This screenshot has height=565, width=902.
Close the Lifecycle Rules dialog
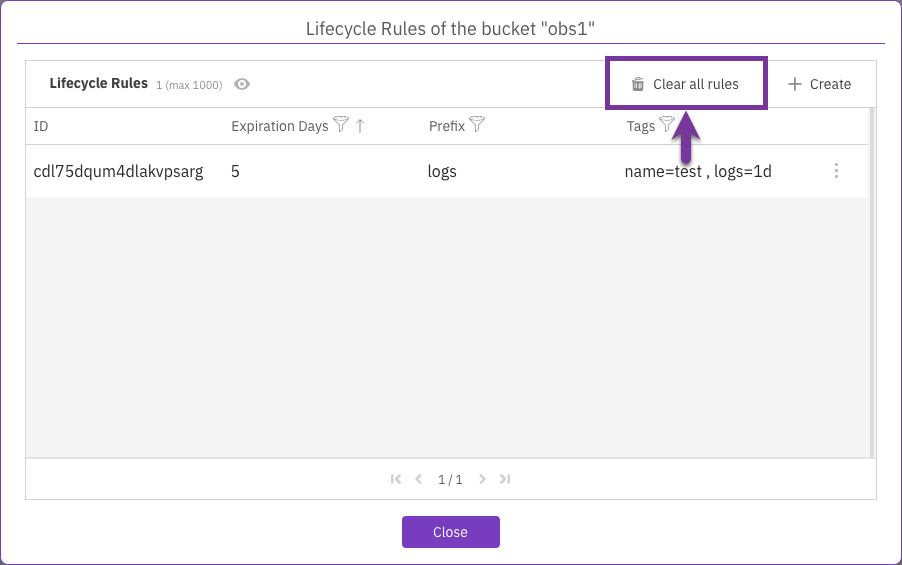coord(450,532)
